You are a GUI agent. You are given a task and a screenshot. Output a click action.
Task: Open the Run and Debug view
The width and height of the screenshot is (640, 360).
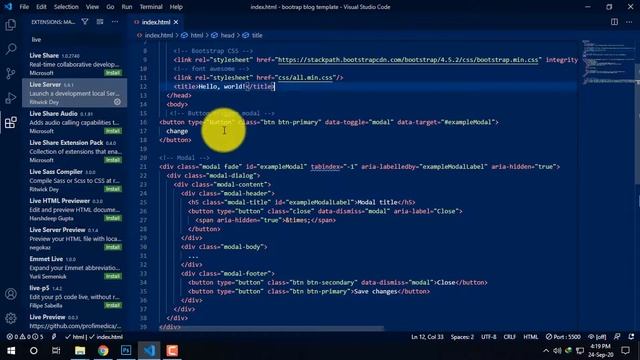point(11,98)
